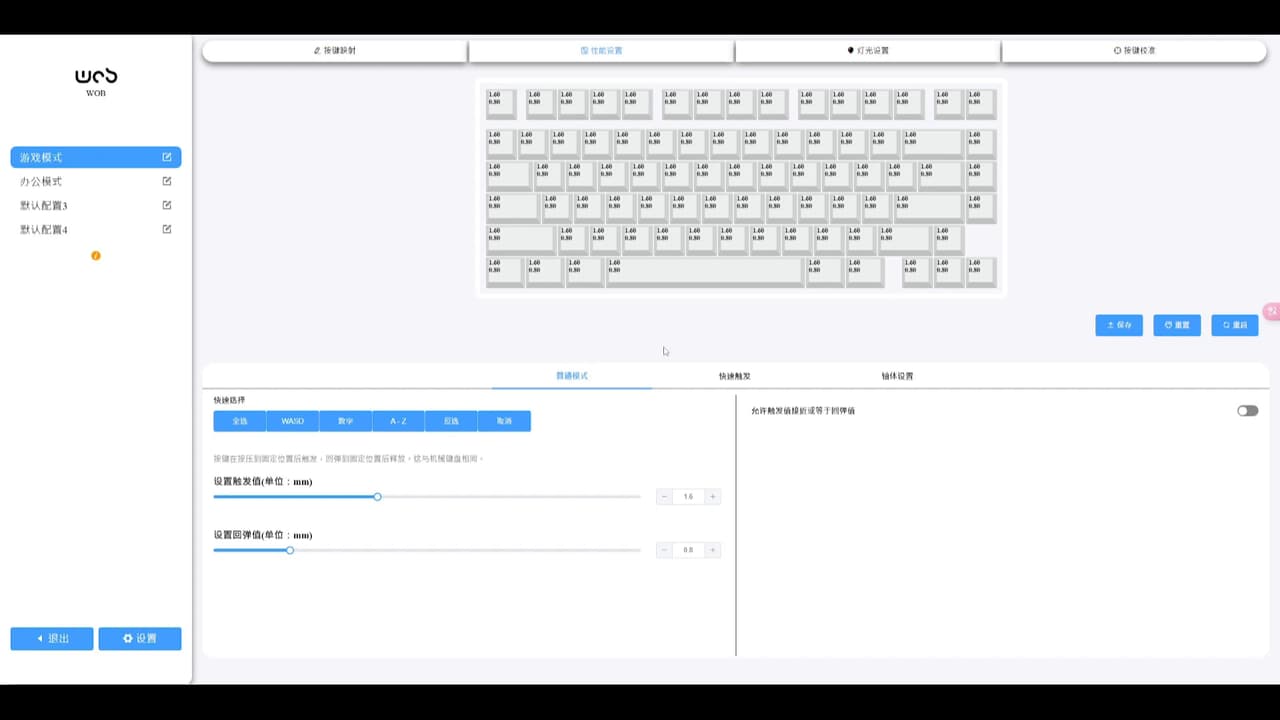The width and height of the screenshot is (1280, 720).
Task: Decrease trigger value with minus stepper
Action: point(664,497)
